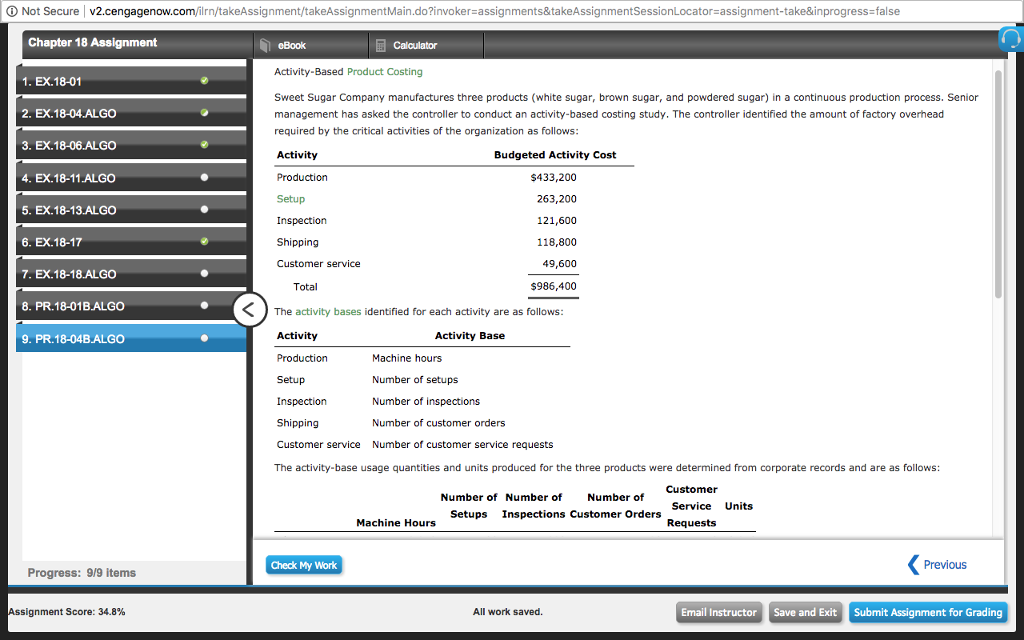1024x640 pixels.
Task: Click white status dot of EX.18-13.ALGO
Action: 204,209
